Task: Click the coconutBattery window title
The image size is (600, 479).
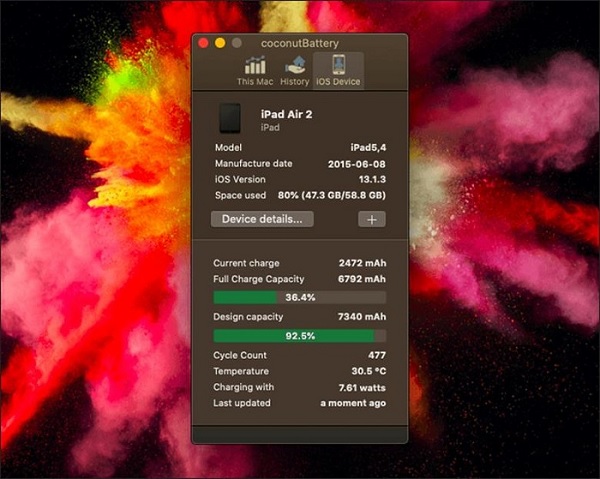Action: point(300,43)
